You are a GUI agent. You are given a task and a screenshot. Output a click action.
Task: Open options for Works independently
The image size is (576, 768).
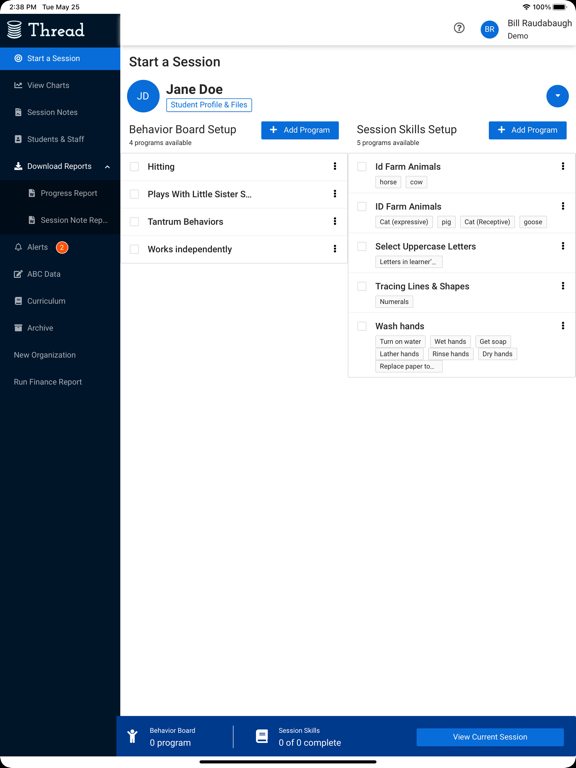[335, 249]
